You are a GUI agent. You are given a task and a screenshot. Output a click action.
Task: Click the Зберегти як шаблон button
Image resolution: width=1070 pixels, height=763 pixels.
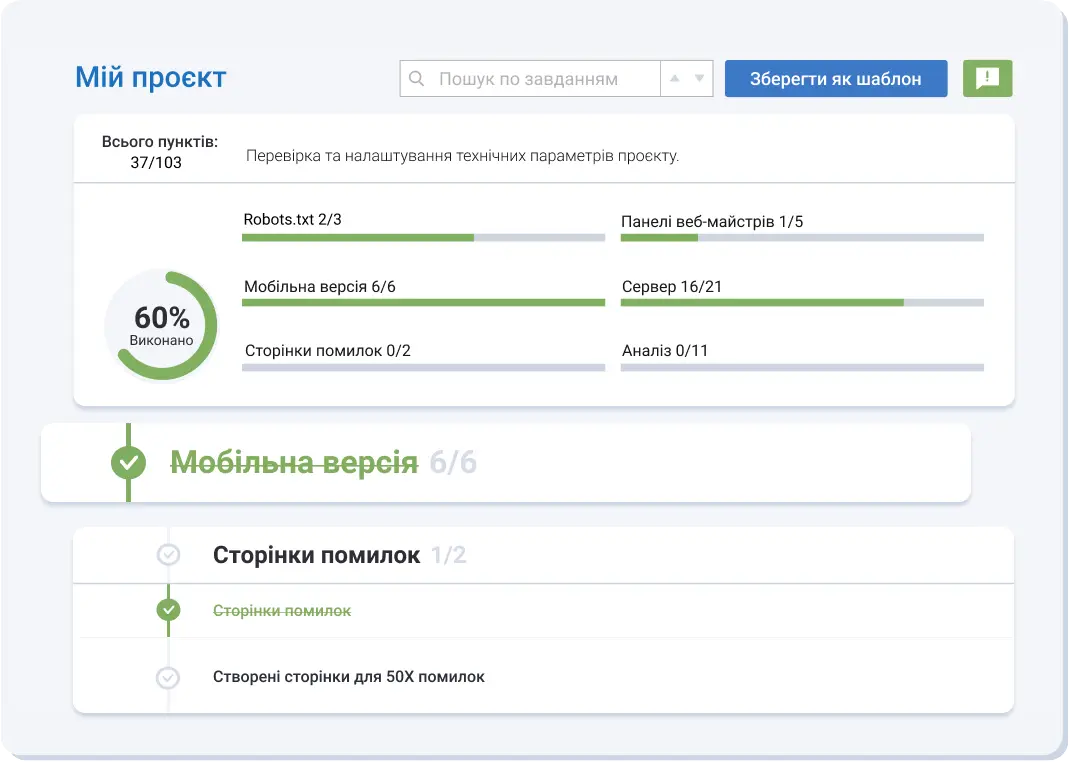pos(836,78)
